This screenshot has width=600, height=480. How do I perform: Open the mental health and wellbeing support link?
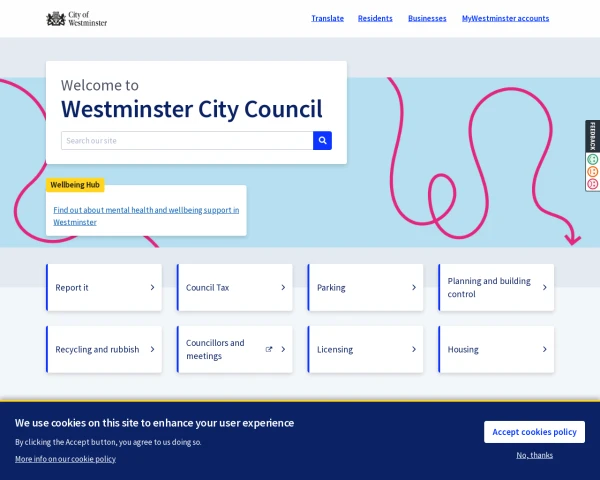(146, 216)
